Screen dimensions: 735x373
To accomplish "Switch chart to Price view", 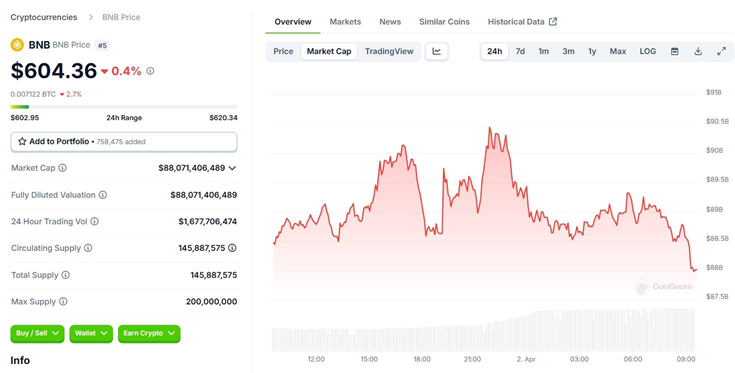I will pyautogui.click(x=283, y=52).
